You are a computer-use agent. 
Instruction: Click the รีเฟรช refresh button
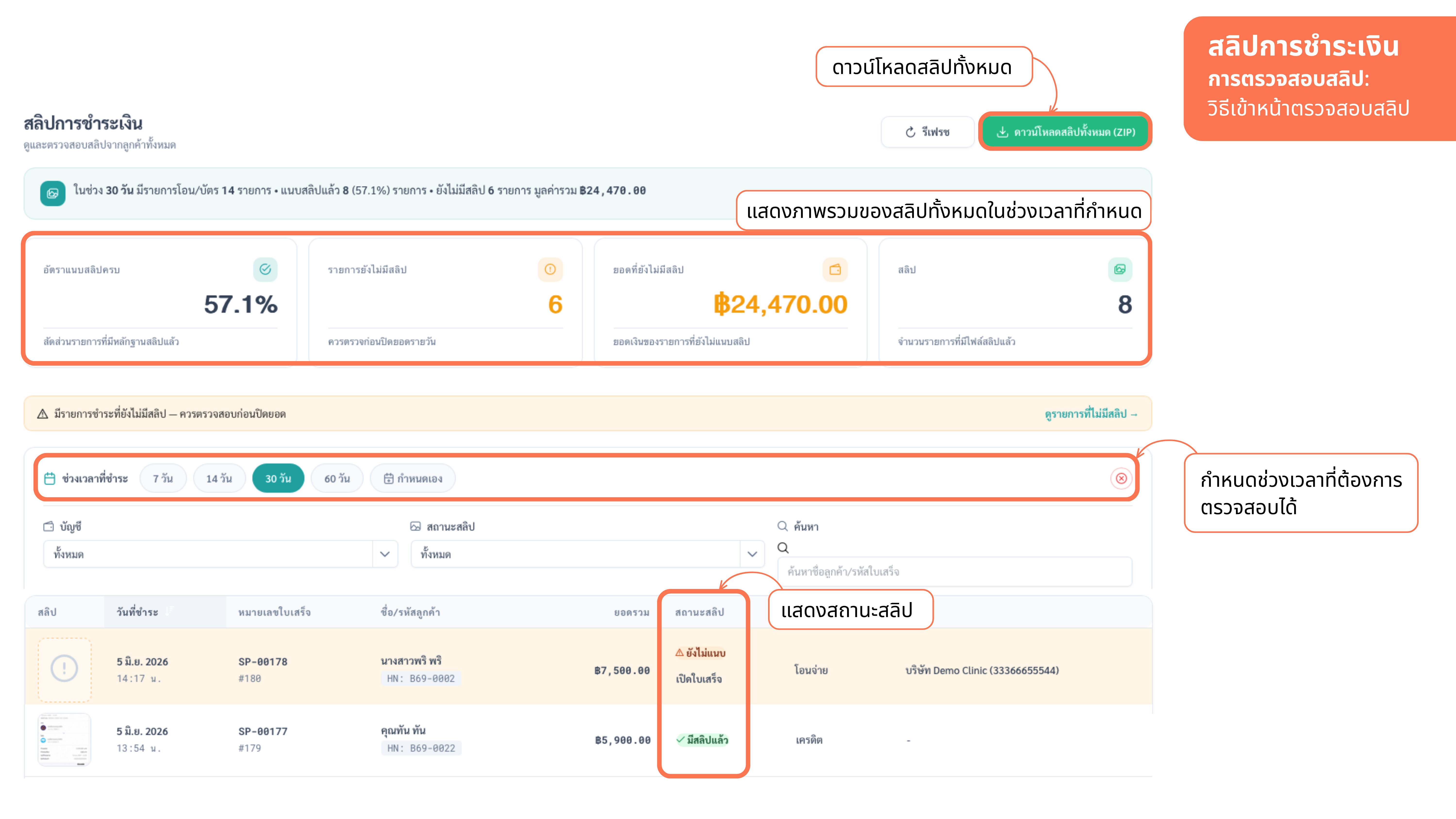click(x=927, y=132)
